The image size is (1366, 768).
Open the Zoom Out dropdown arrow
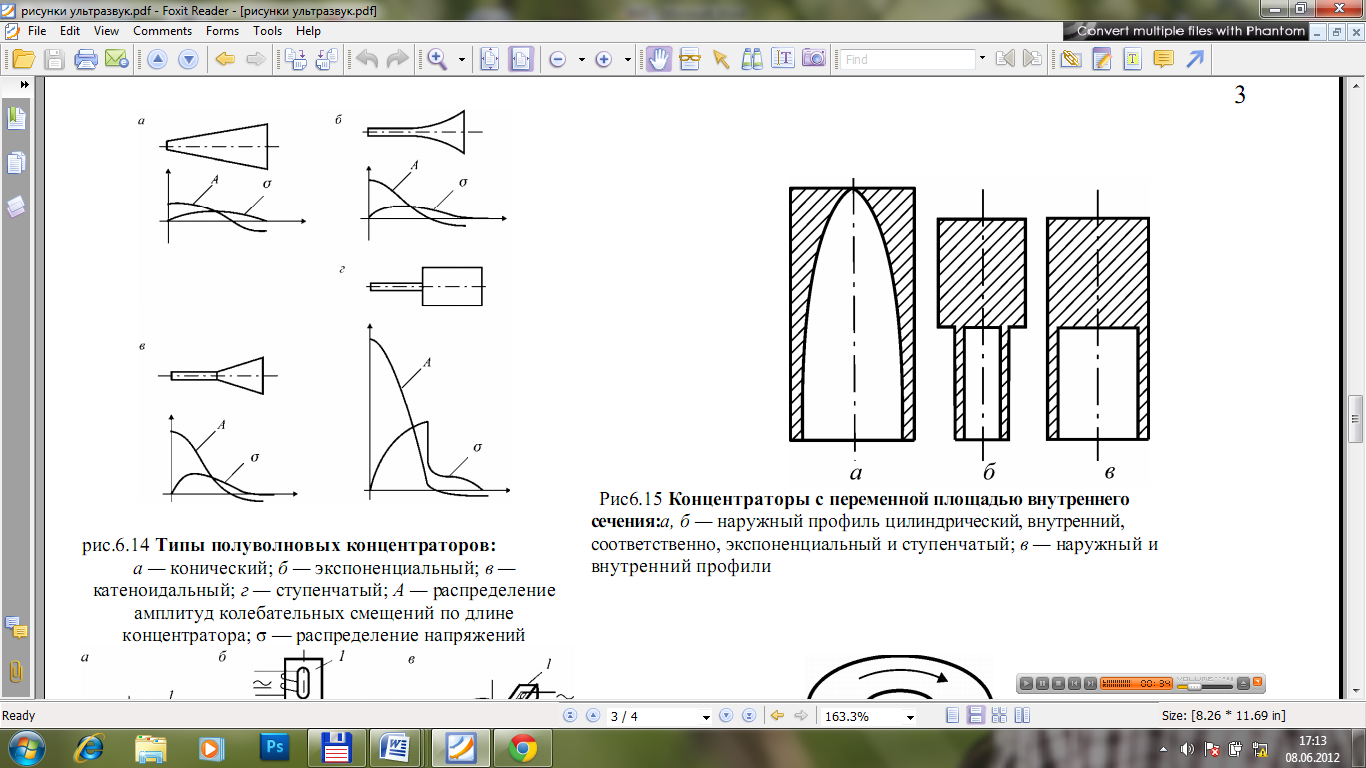coord(582,59)
